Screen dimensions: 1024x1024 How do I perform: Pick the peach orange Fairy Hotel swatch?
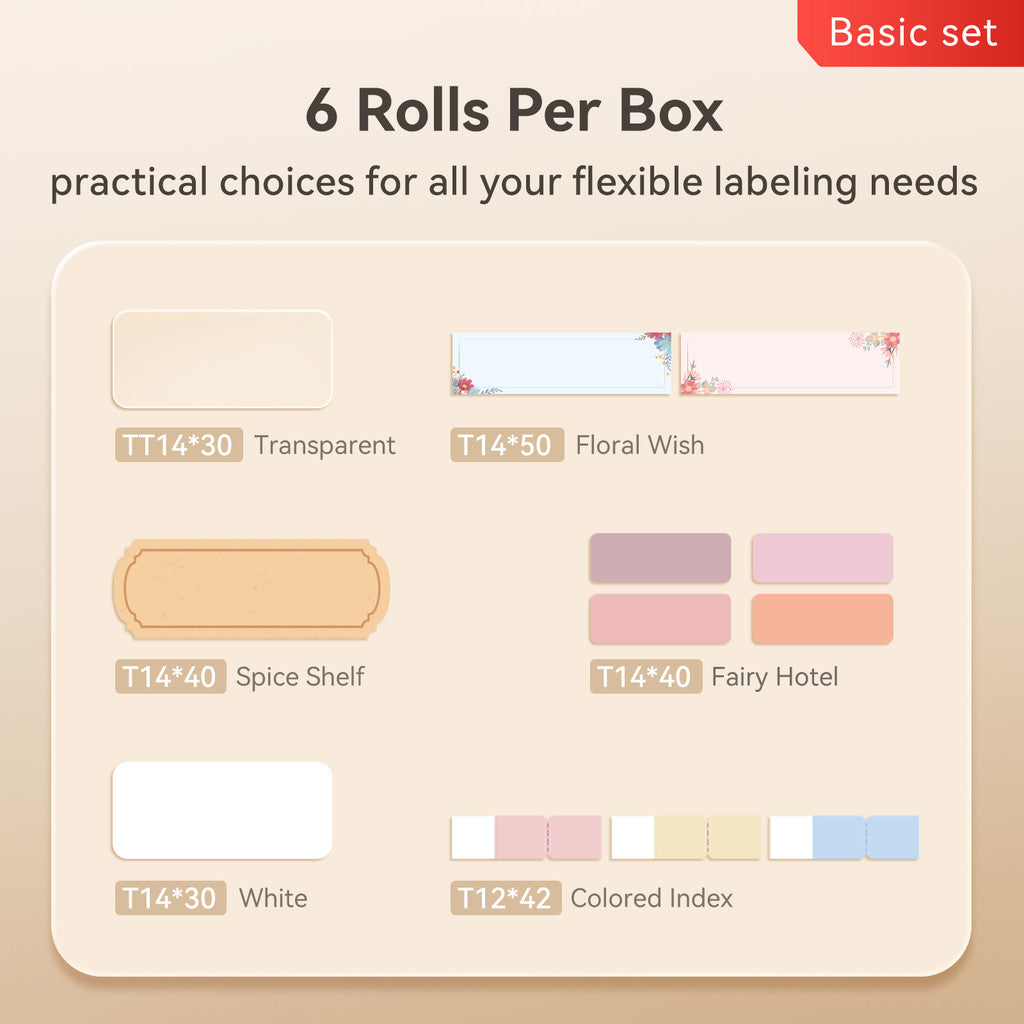tap(822, 619)
